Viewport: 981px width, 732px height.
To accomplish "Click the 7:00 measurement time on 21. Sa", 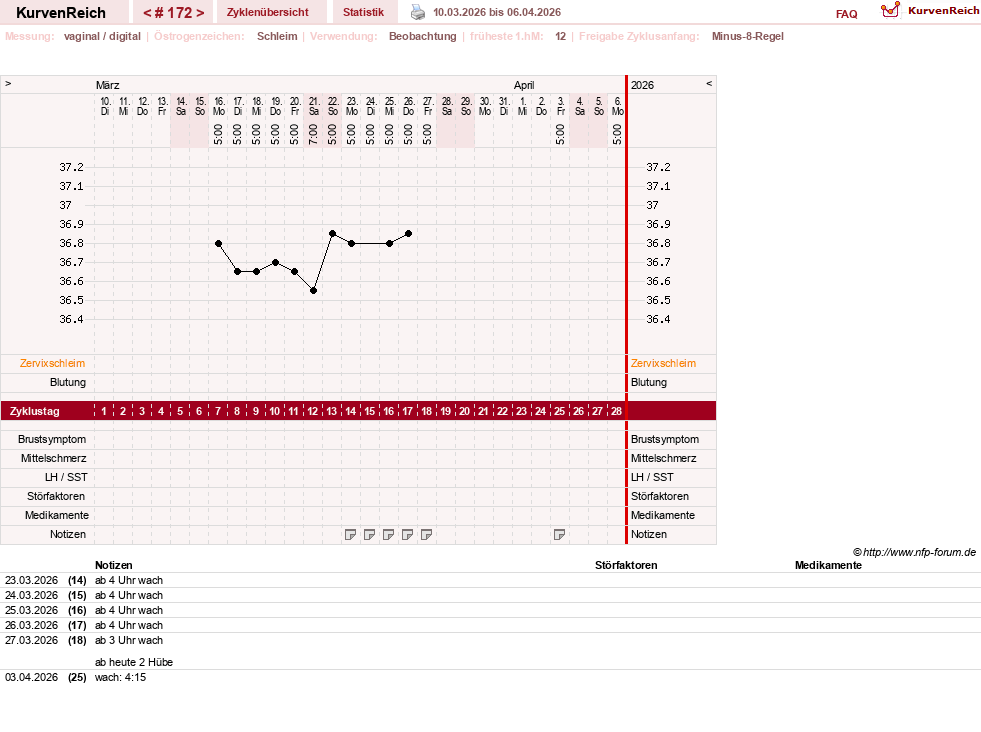I will click(x=313, y=134).
